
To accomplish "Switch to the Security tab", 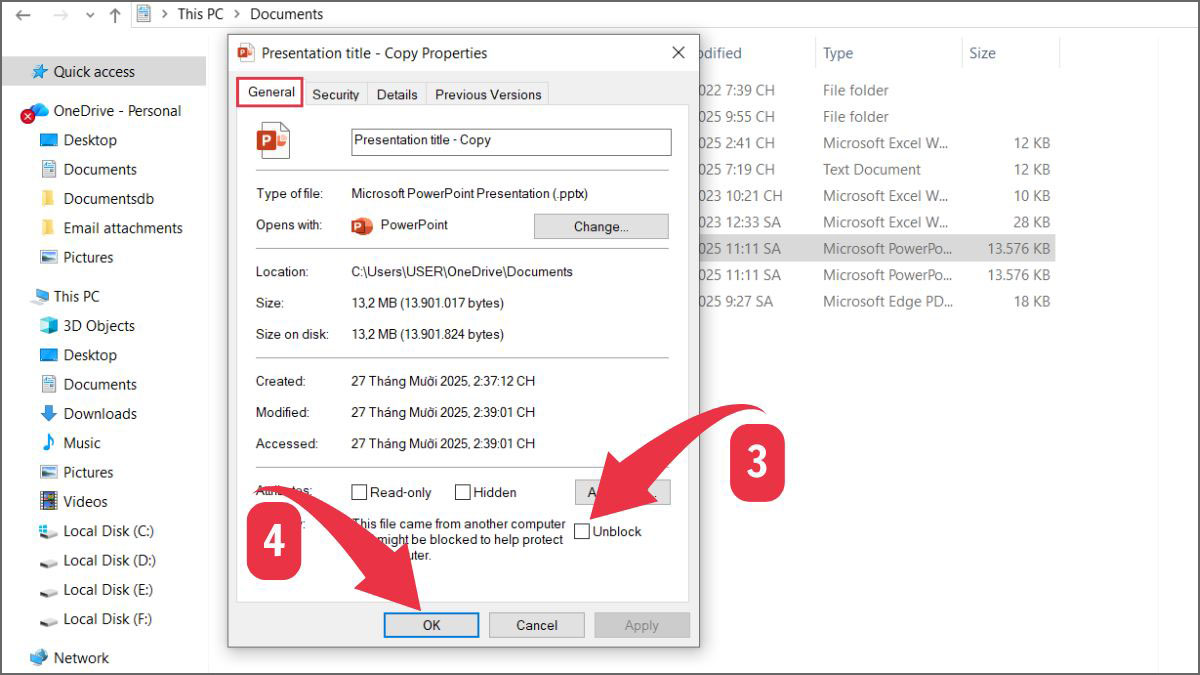I will point(335,94).
